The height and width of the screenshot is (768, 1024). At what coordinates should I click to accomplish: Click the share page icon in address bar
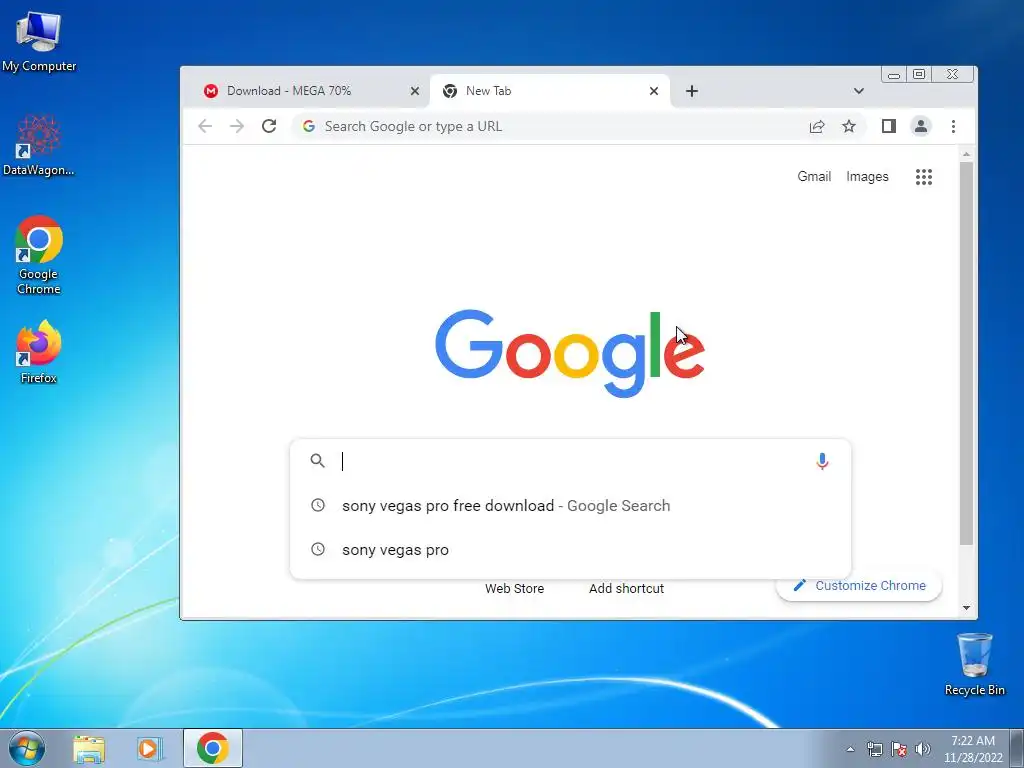[817, 127]
